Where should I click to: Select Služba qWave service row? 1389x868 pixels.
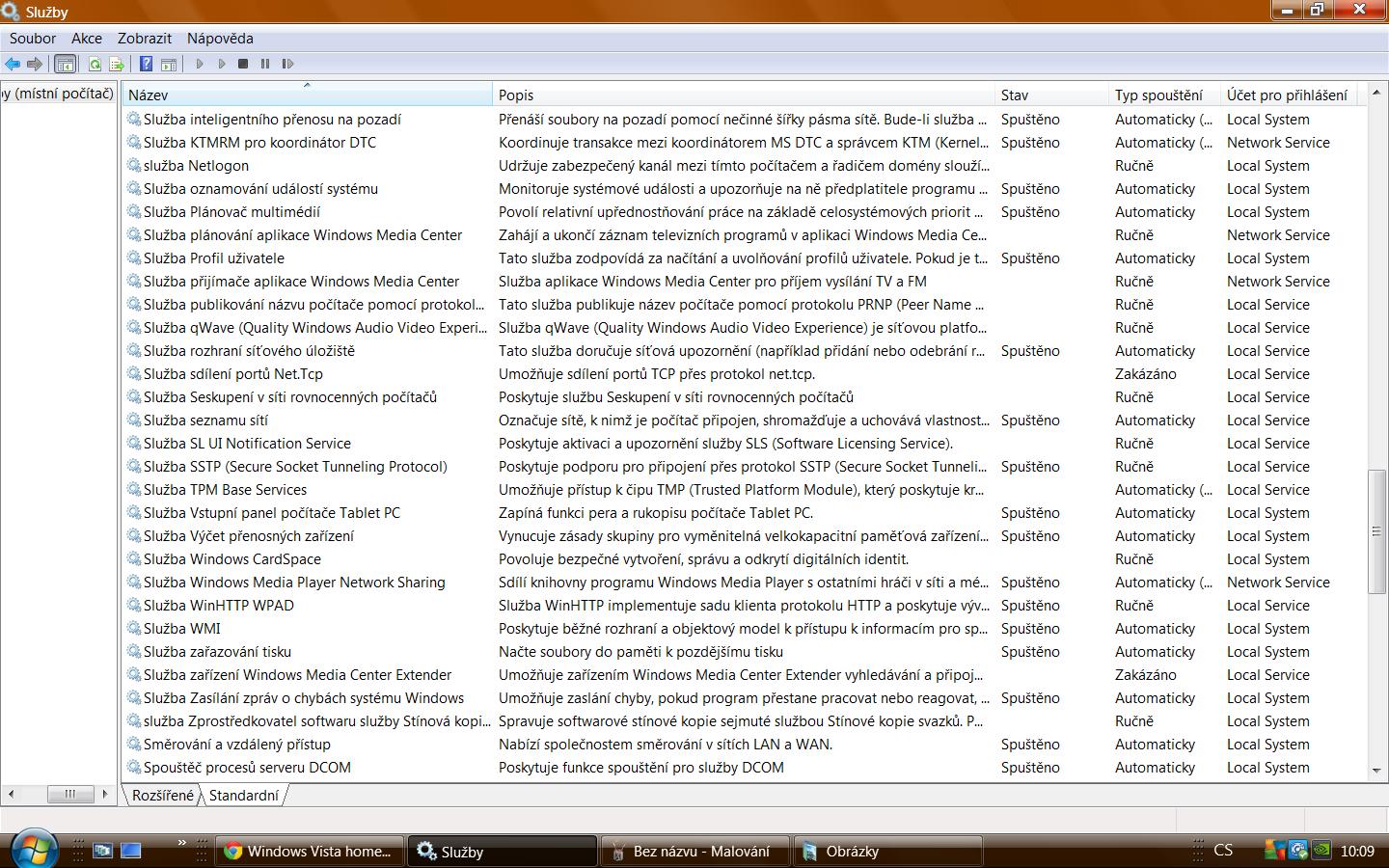click(745, 328)
